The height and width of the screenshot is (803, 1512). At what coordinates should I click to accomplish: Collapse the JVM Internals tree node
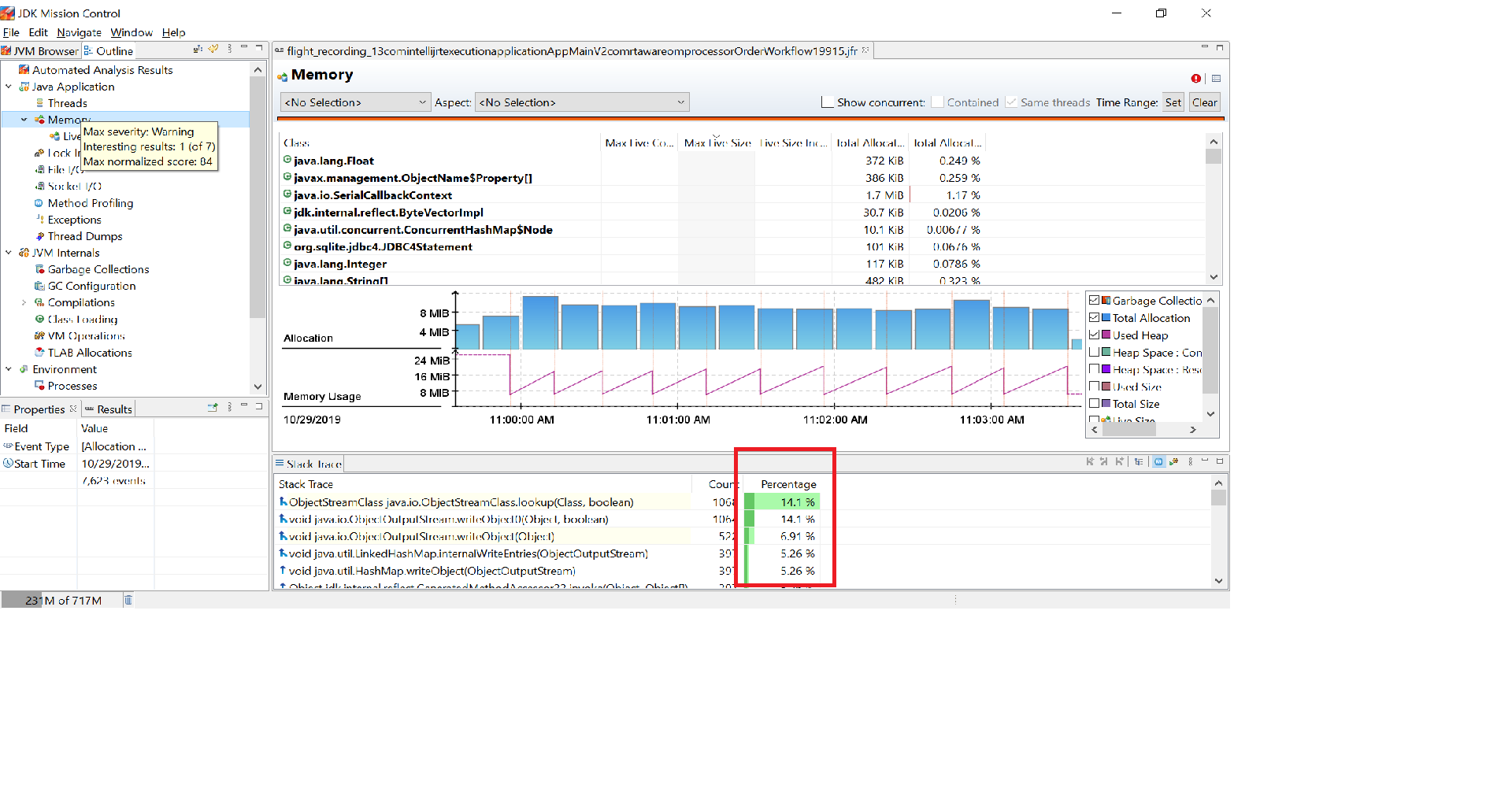(9, 253)
